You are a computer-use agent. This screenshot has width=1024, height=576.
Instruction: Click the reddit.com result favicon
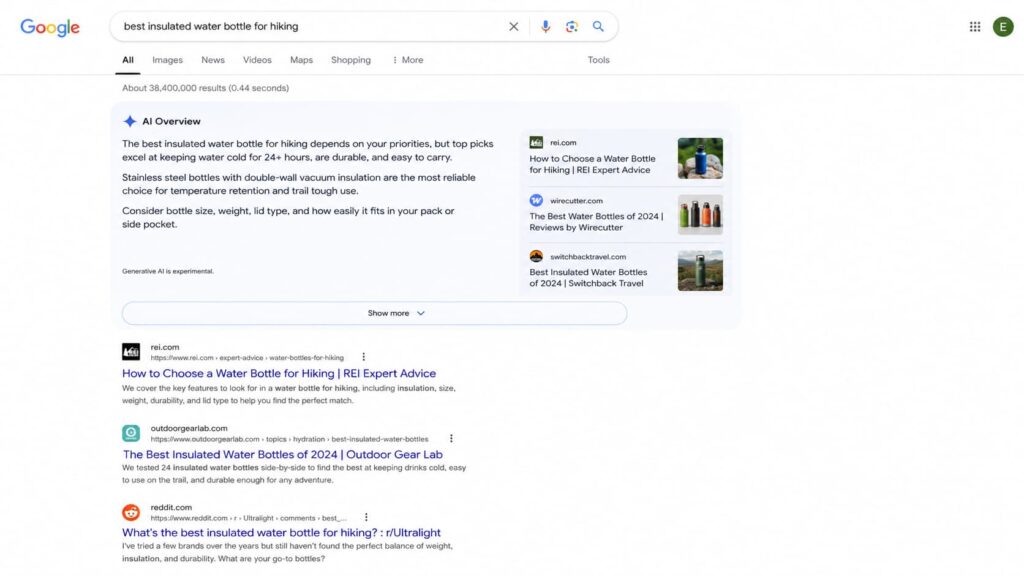click(x=131, y=512)
